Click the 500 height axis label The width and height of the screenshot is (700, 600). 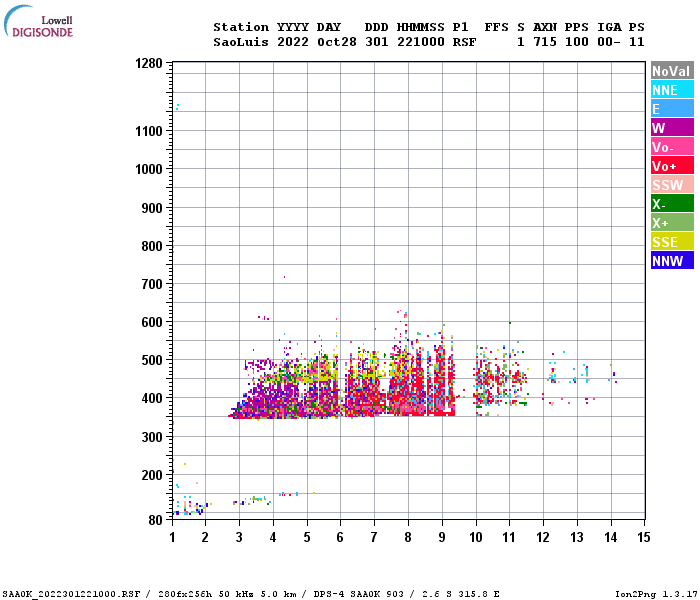coord(152,360)
